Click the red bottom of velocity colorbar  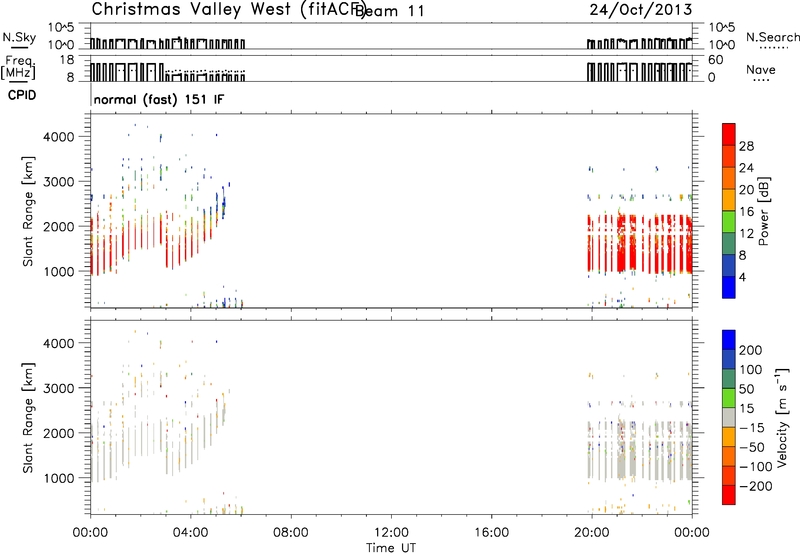pyautogui.click(x=729, y=495)
